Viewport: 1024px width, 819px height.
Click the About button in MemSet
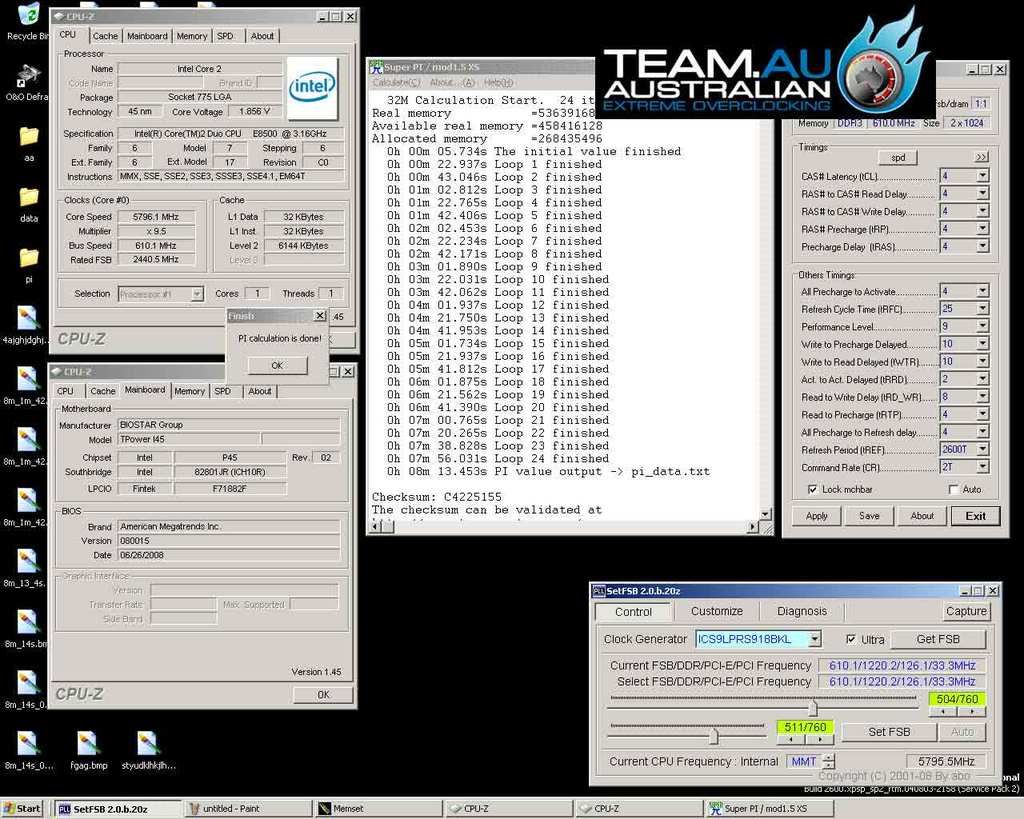(922, 516)
